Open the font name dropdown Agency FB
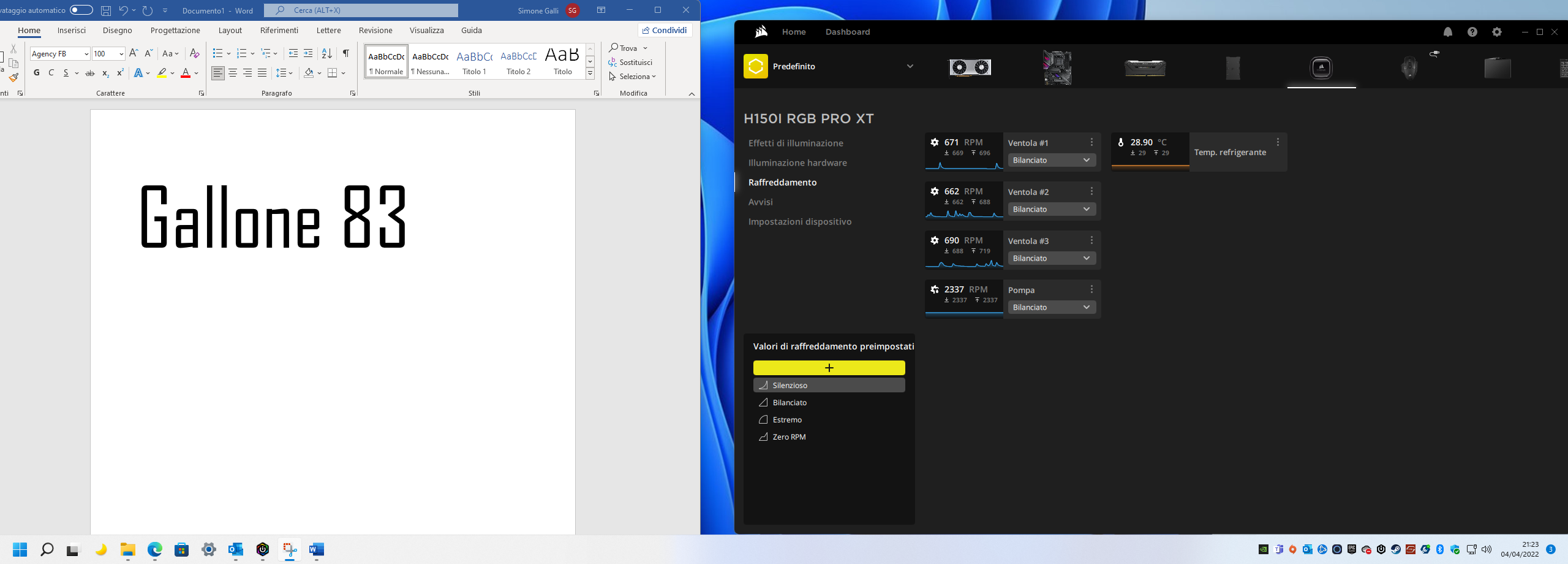The image size is (1568, 564). 86,54
